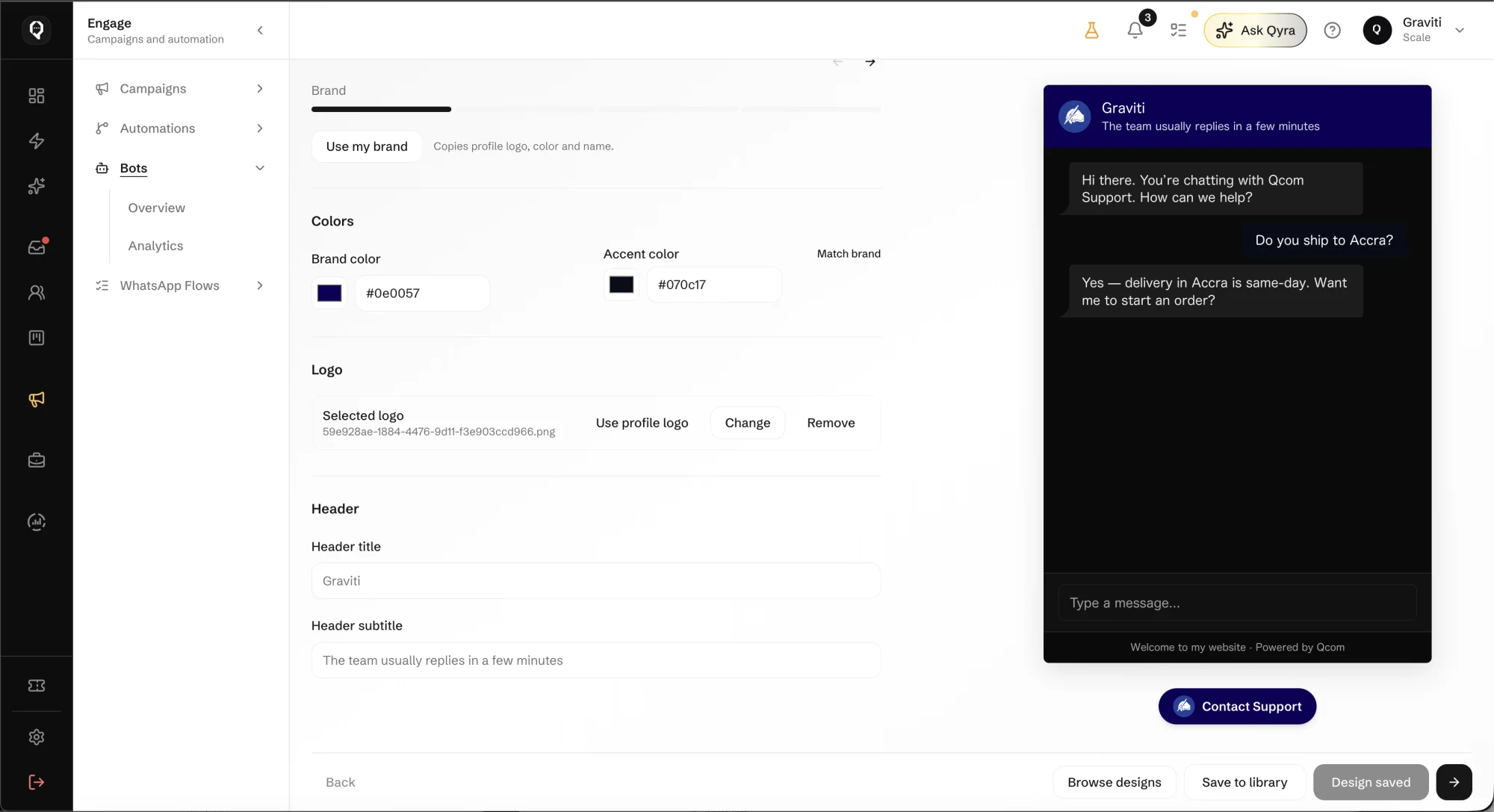The image size is (1494, 812).
Task: Open the Bots Analytics page
Action: coord(155,246)
